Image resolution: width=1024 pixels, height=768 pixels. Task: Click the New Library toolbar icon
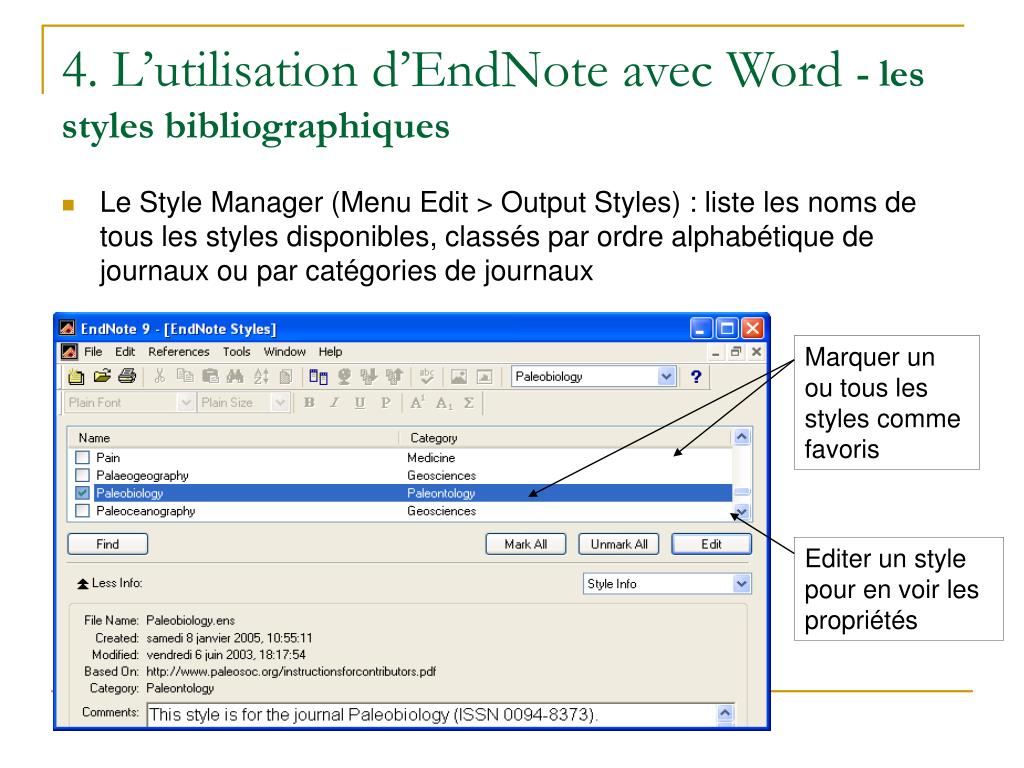(x=76, y=377)
